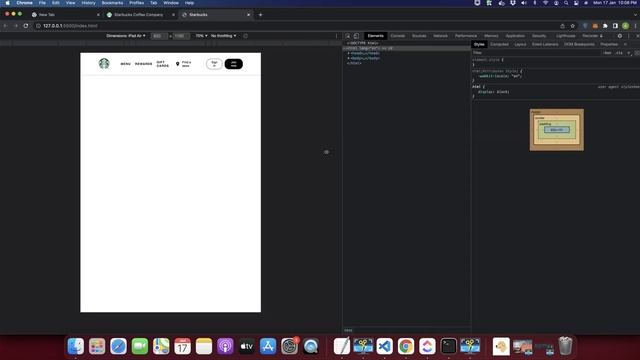Switch to the Network tab in DevTools
Viewport: 640px width, 360px height.
click(440, 36)
